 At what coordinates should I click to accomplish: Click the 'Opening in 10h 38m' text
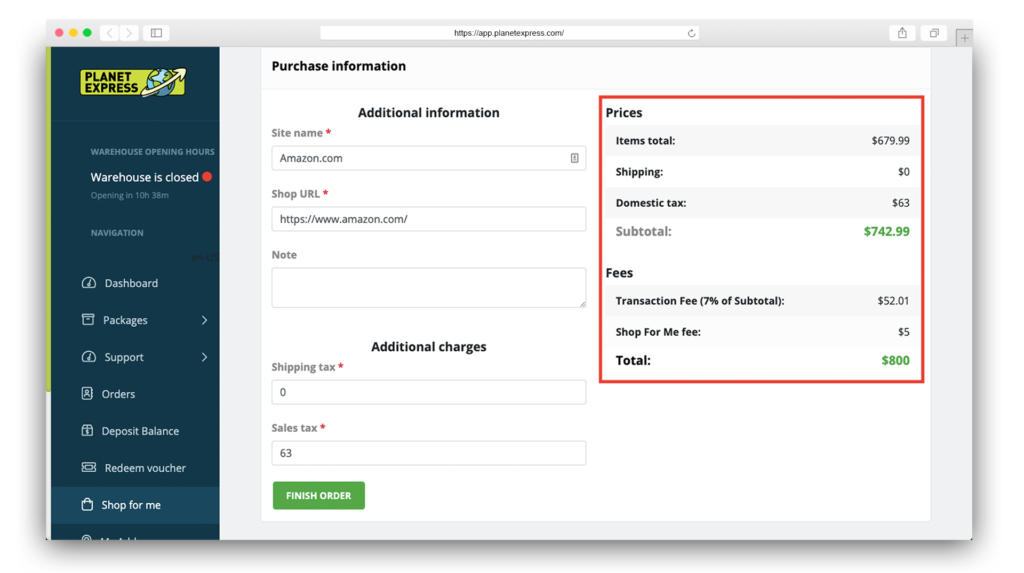129,195
